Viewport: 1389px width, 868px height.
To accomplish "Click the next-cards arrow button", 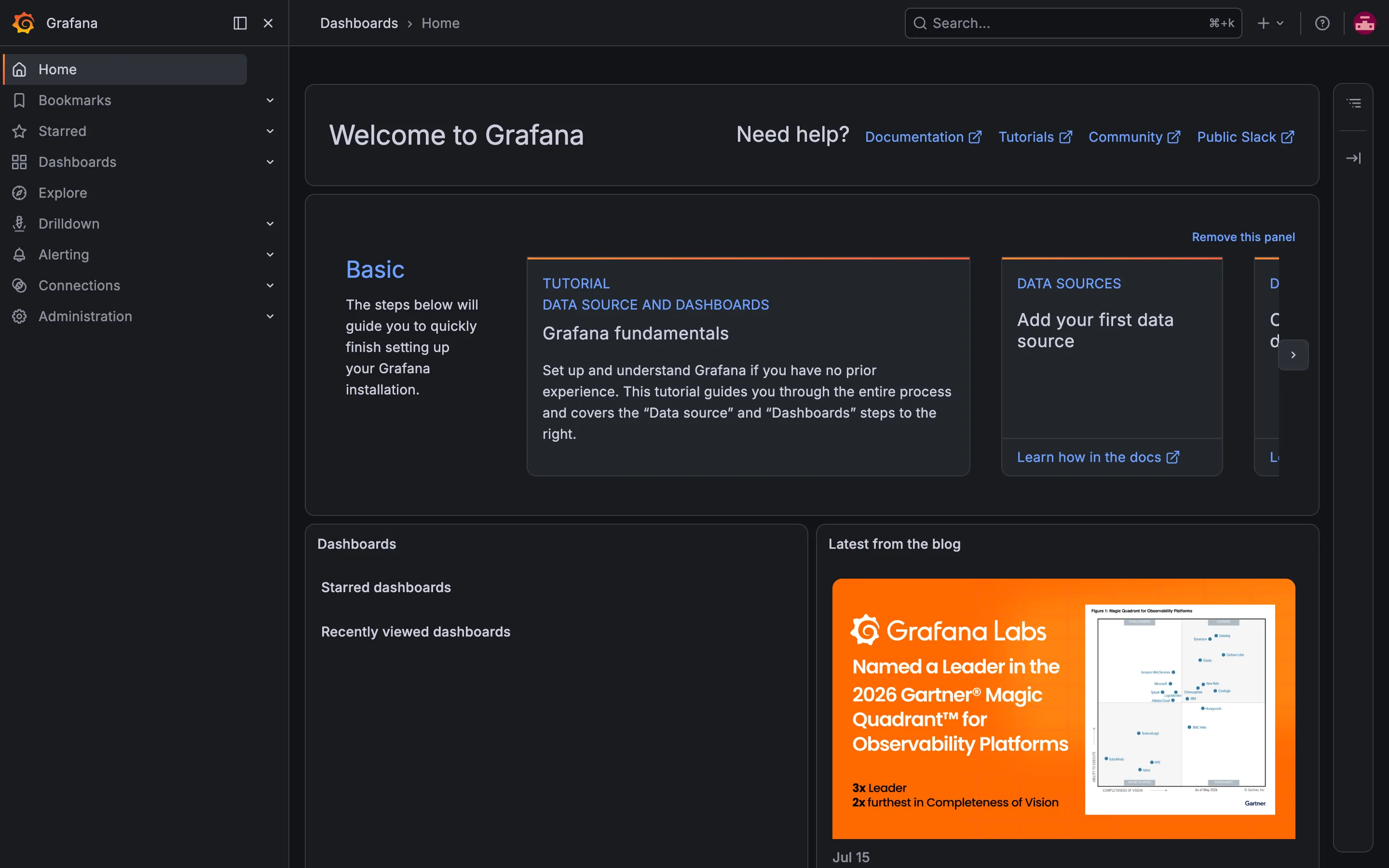I will (1293, 355).
